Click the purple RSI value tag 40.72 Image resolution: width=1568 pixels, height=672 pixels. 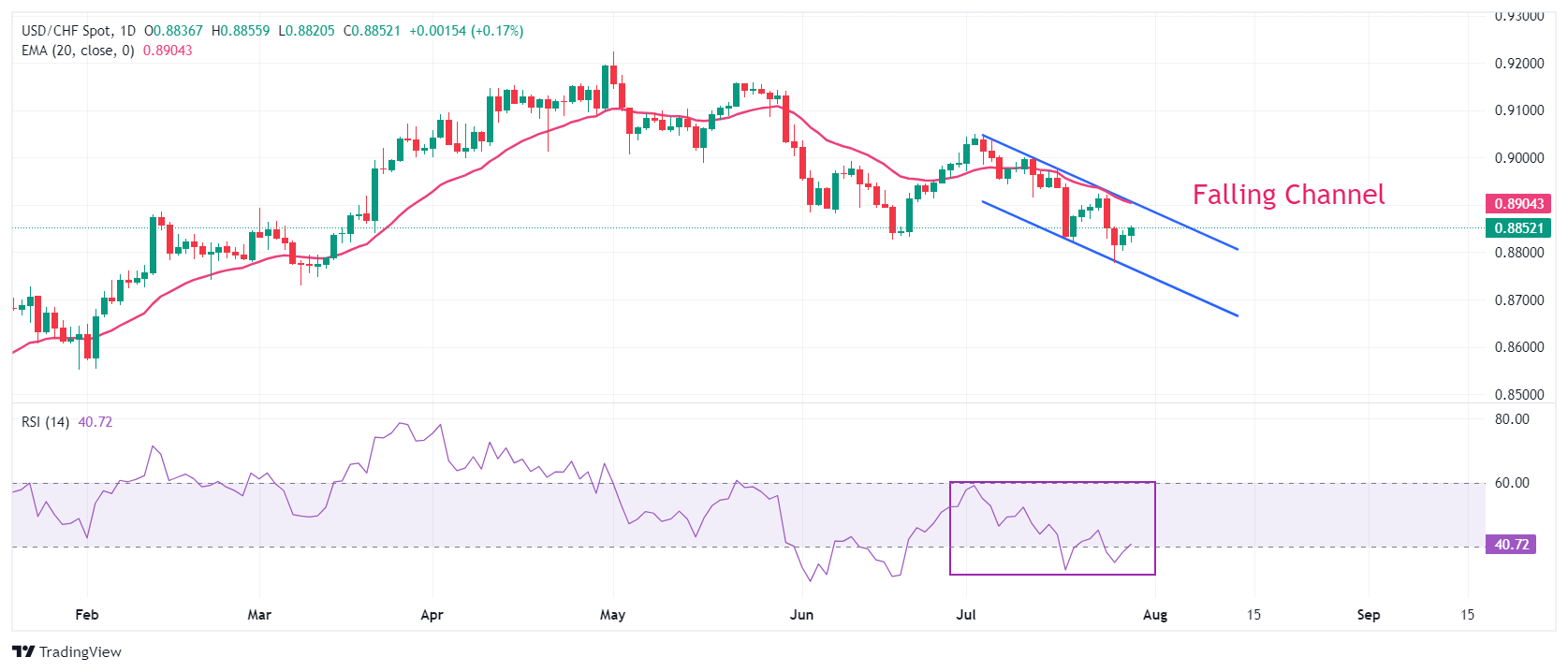(x=1511, y=544)
